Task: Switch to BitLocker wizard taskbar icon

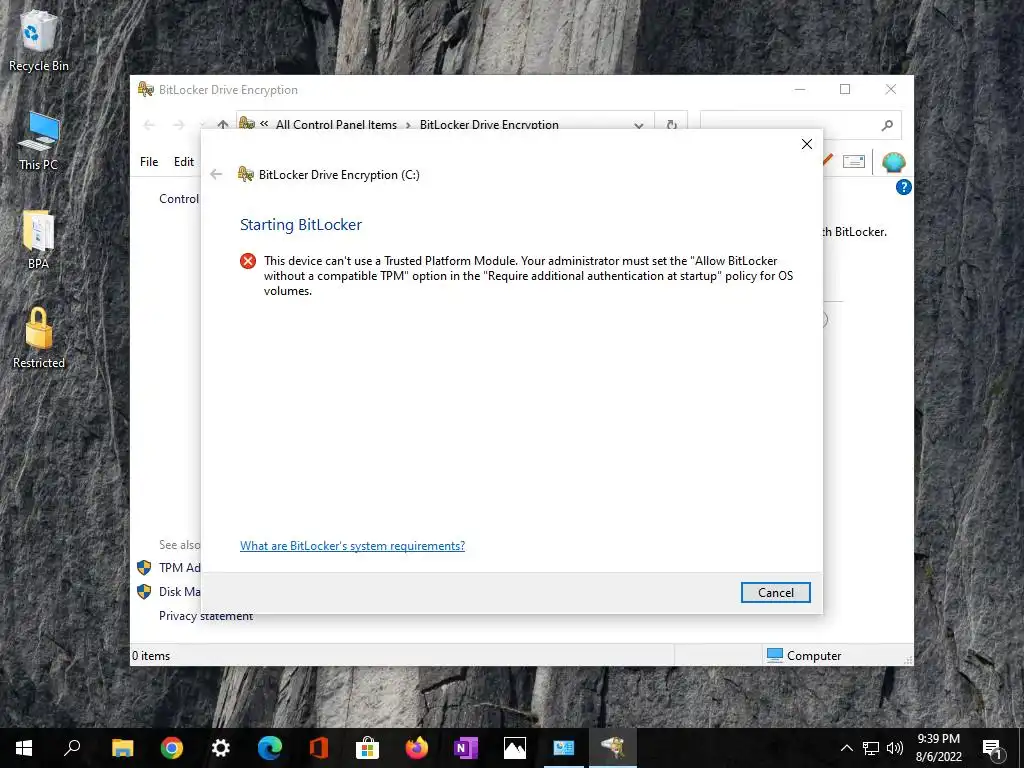Action: coord(613,748)
